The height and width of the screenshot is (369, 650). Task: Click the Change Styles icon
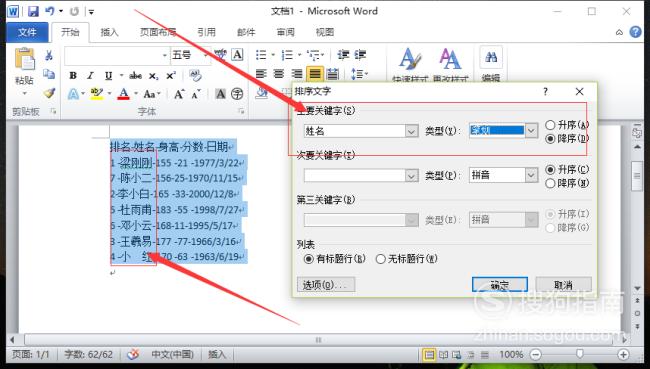[450, 60]
